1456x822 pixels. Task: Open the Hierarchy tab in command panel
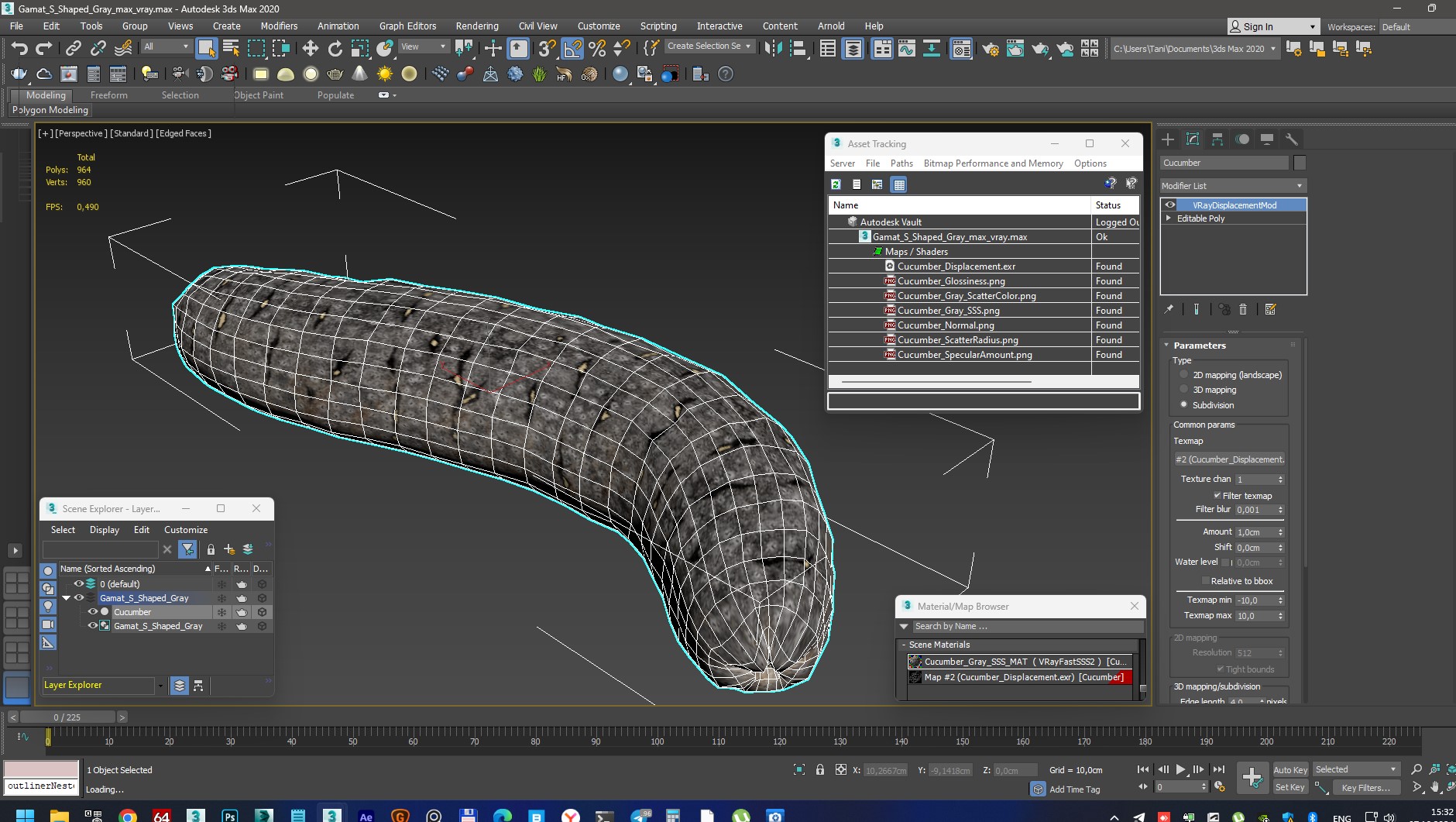click(1217, 139)
